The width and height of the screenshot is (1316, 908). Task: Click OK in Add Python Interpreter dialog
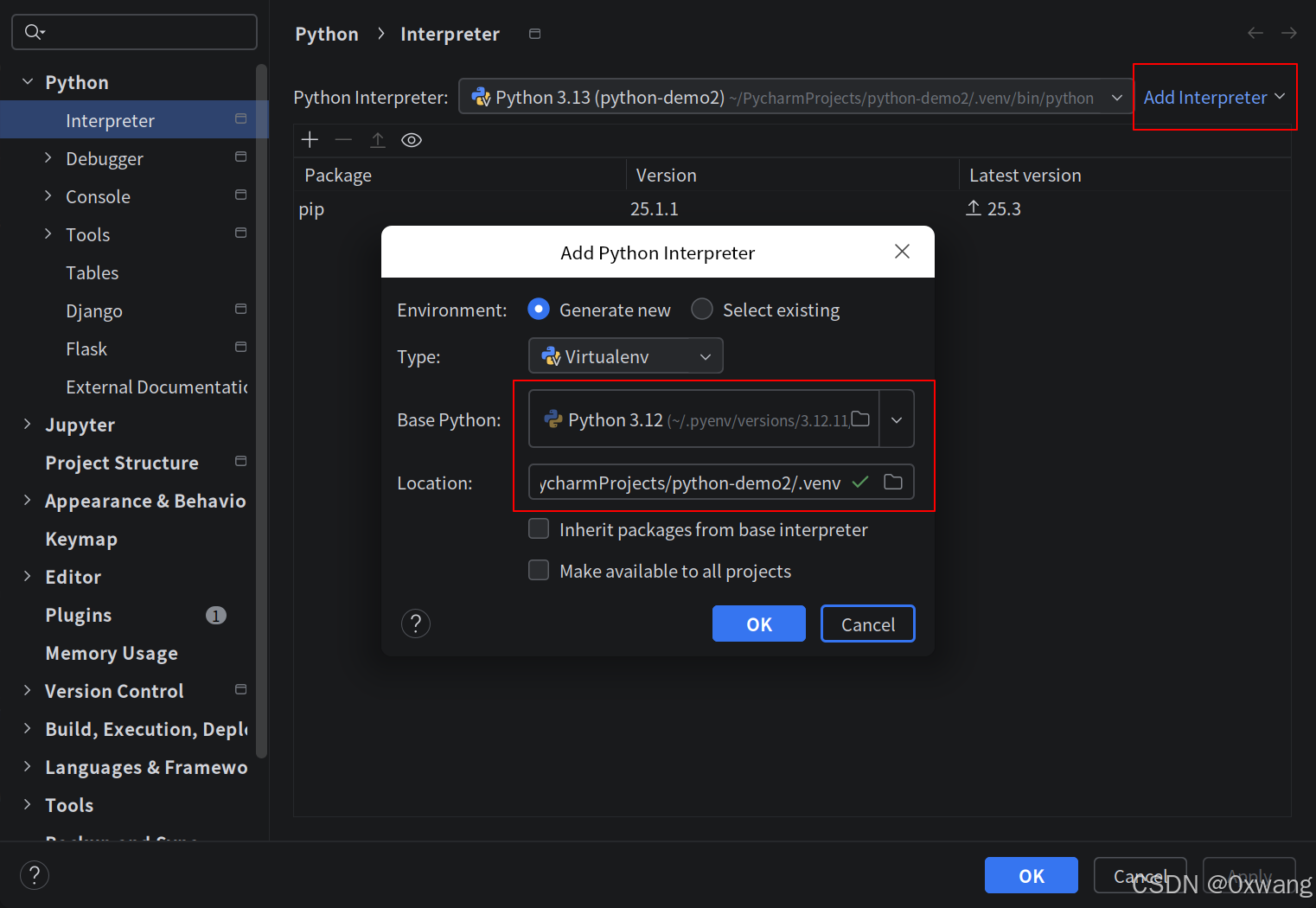tap(758, 623)
